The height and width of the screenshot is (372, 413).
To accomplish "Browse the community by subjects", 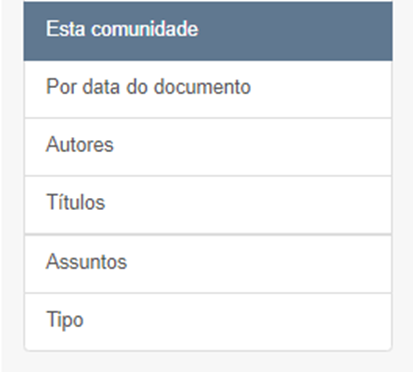I will click(x=208, y=264).
